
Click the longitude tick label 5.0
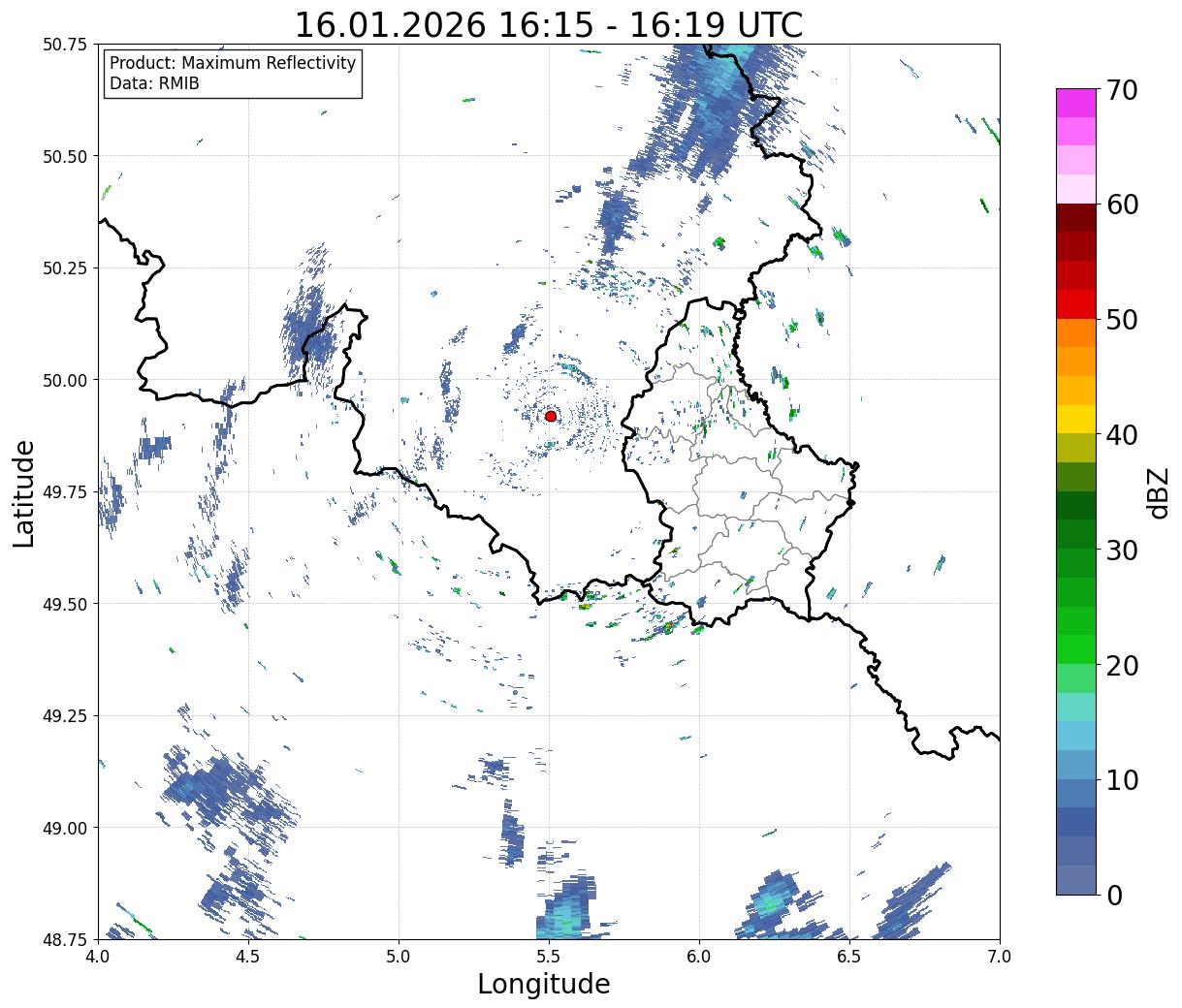[x=399, y=956]
